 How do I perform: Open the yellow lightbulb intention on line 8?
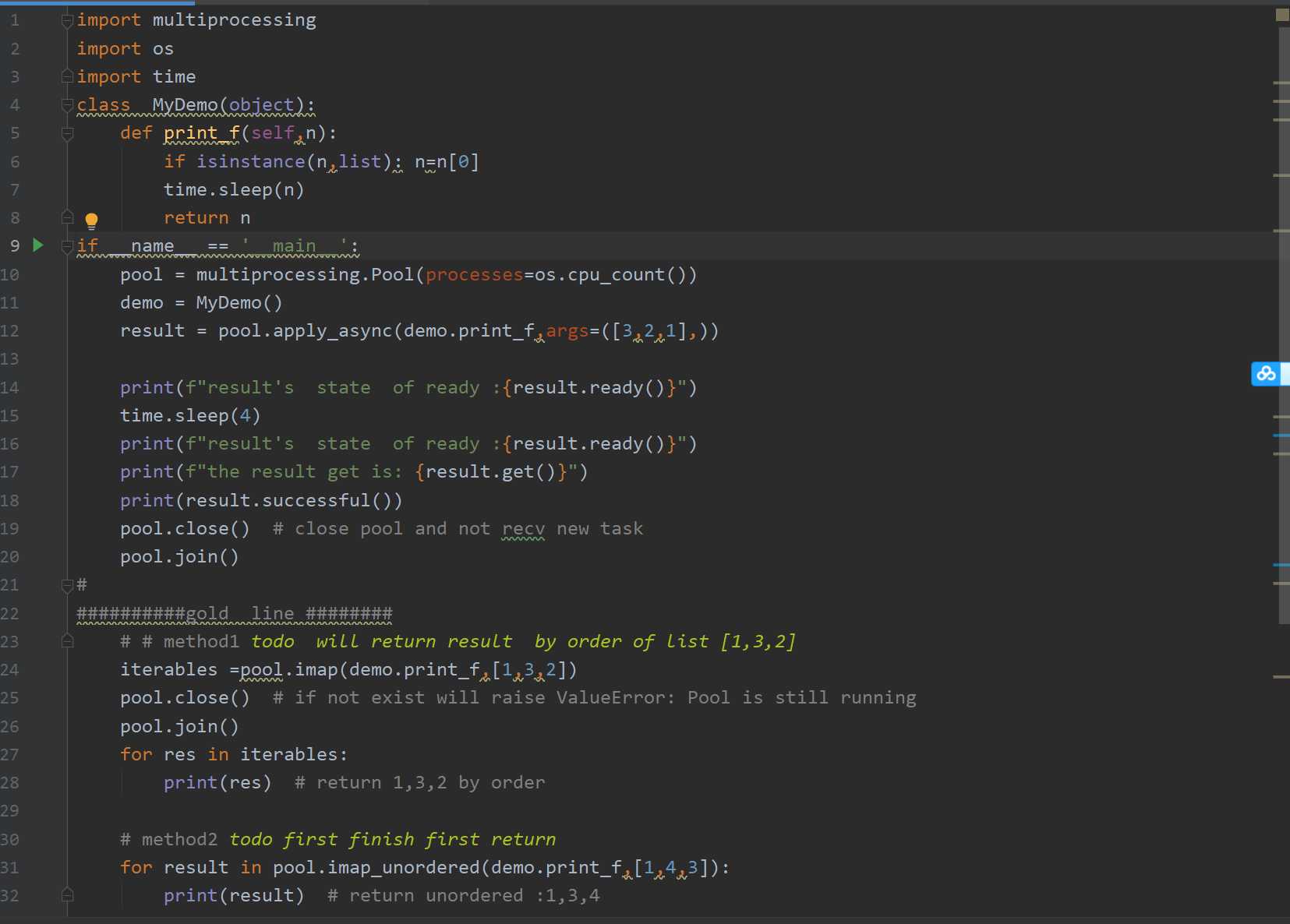(91, 220)
